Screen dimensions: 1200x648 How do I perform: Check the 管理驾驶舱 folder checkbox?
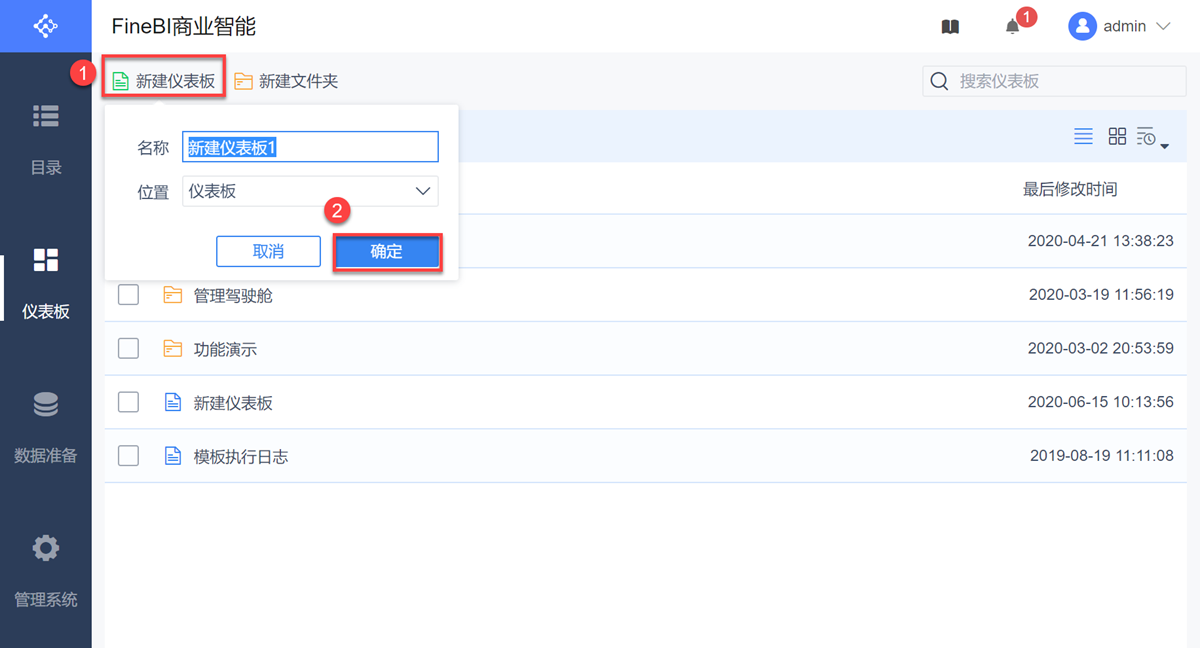pyautogui.click(x=128, y=295)
